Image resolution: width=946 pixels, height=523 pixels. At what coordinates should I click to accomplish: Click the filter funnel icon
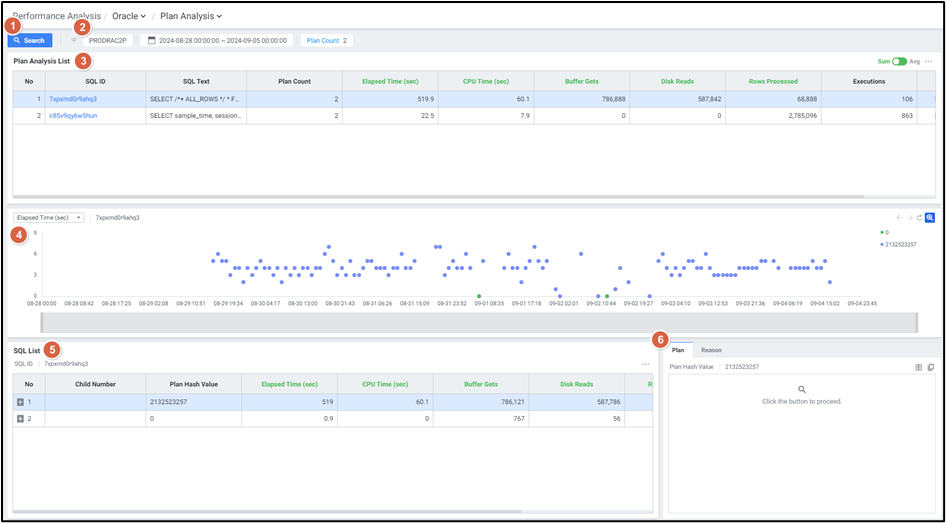74,40
